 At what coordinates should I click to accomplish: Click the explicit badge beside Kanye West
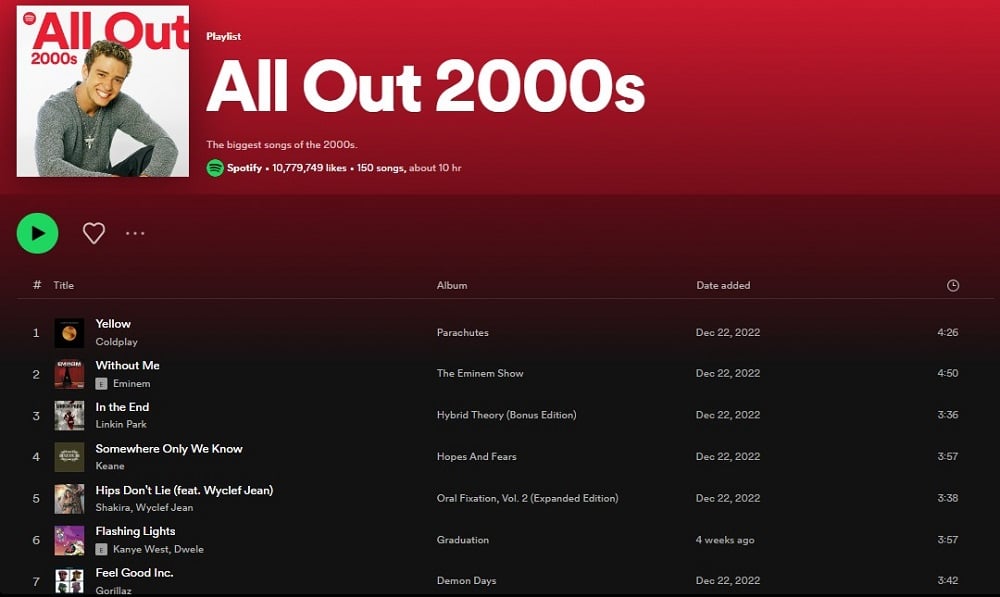101,549
